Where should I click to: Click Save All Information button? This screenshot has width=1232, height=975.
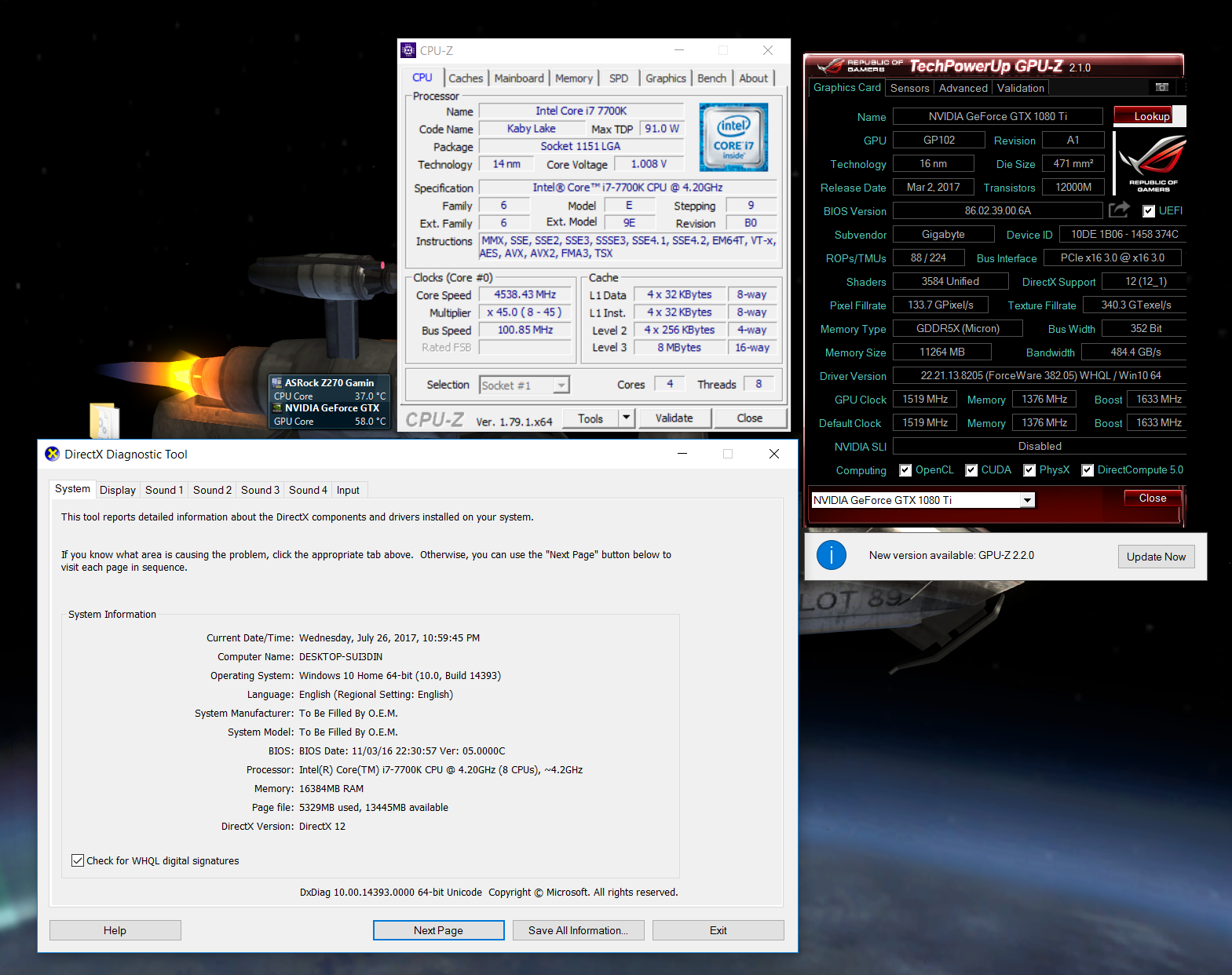578,930
